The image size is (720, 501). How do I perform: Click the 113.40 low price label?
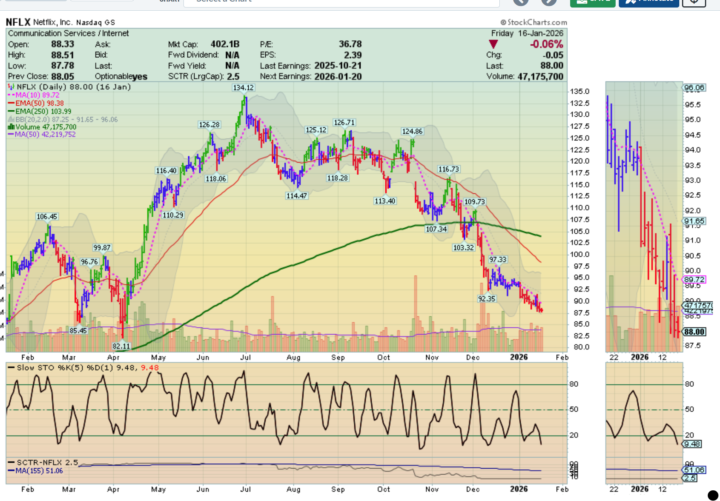pyautogui.click(x=385, y=201)
